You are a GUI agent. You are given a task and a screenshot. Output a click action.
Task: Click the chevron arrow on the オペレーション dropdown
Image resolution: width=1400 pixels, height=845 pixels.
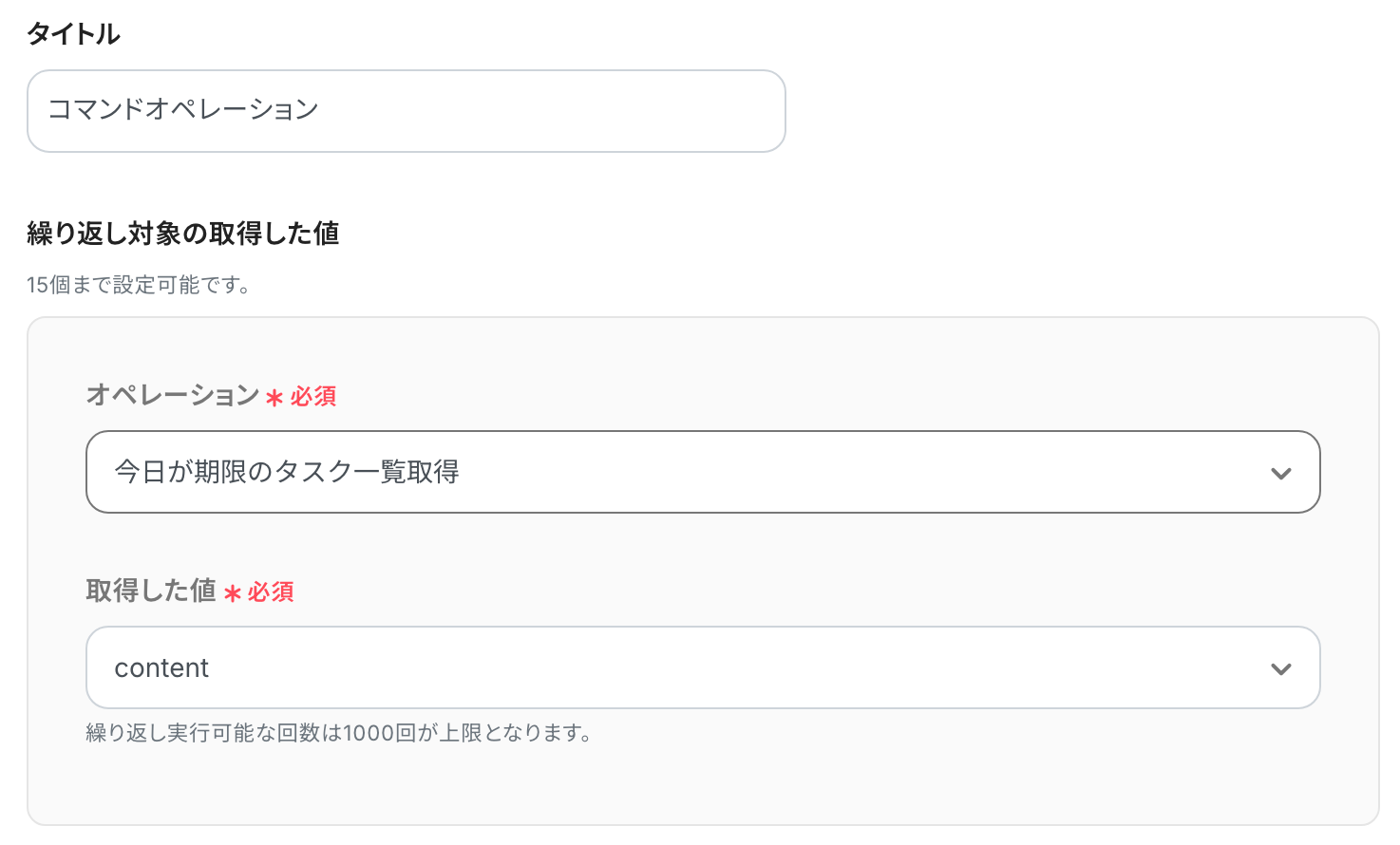(1280, 473)
